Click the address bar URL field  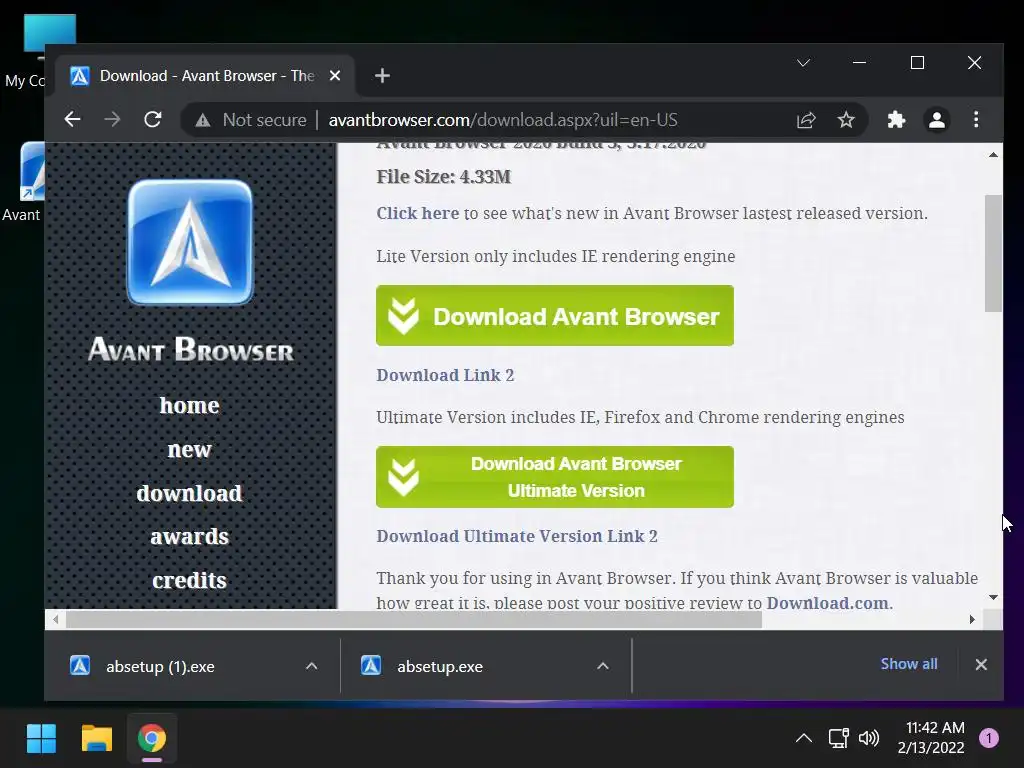[503, 120]
